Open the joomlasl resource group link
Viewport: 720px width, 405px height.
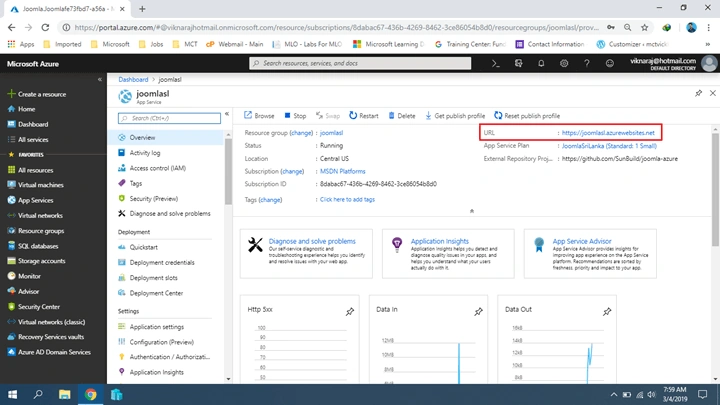[332, 133]
